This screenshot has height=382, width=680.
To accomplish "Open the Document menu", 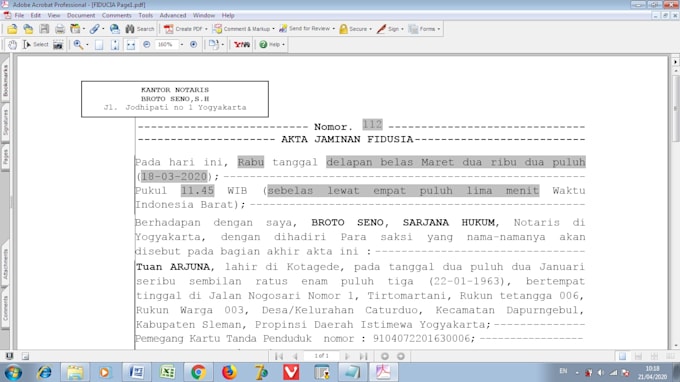I will coord(81,15).
